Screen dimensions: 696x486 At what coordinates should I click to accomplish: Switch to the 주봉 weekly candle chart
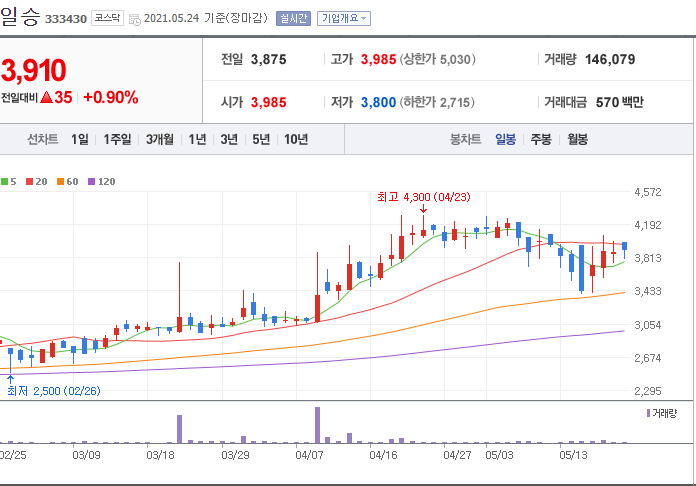[x=541, y=139]
